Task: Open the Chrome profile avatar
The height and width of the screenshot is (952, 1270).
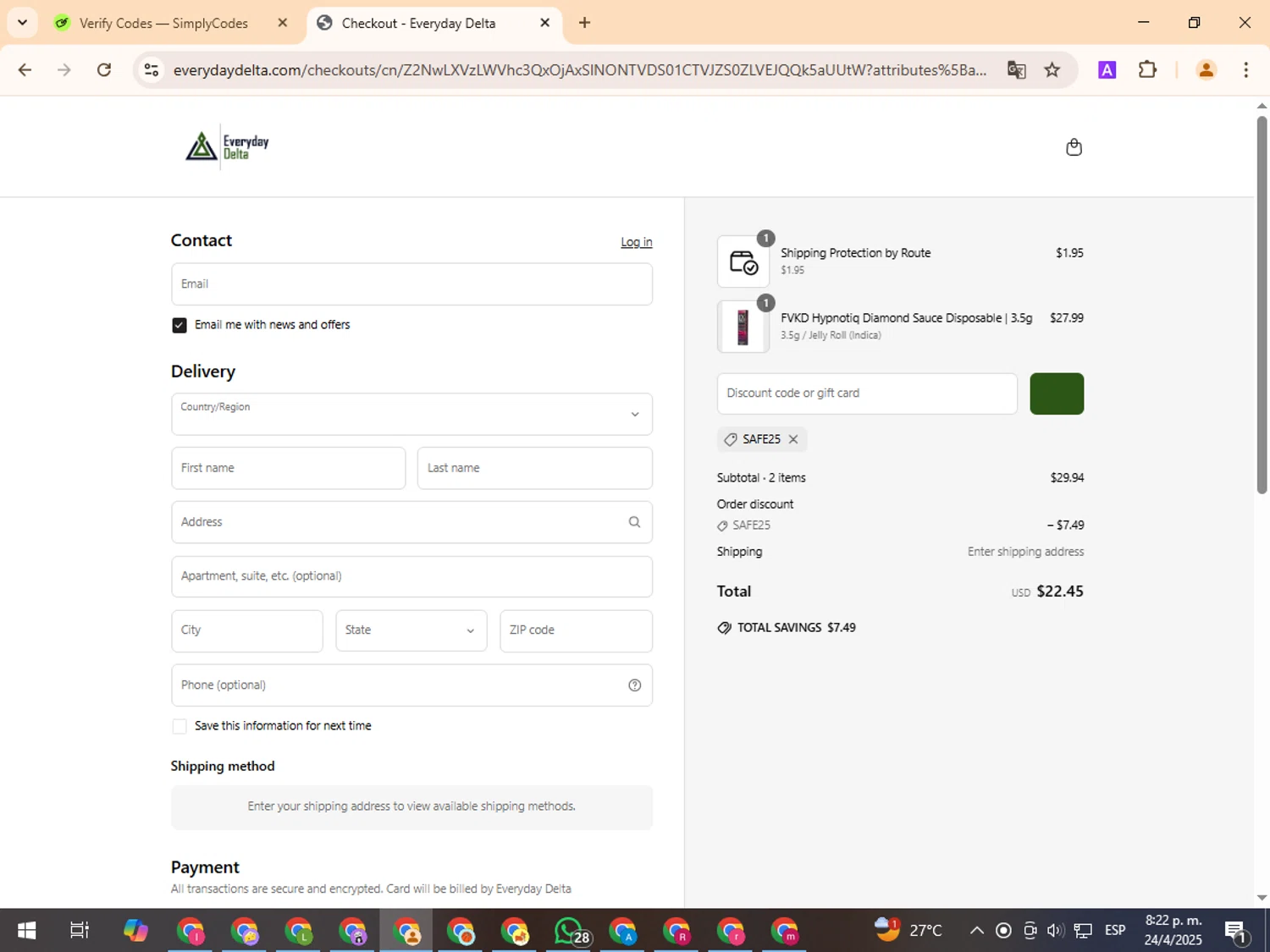Action: pos(1206,70)
